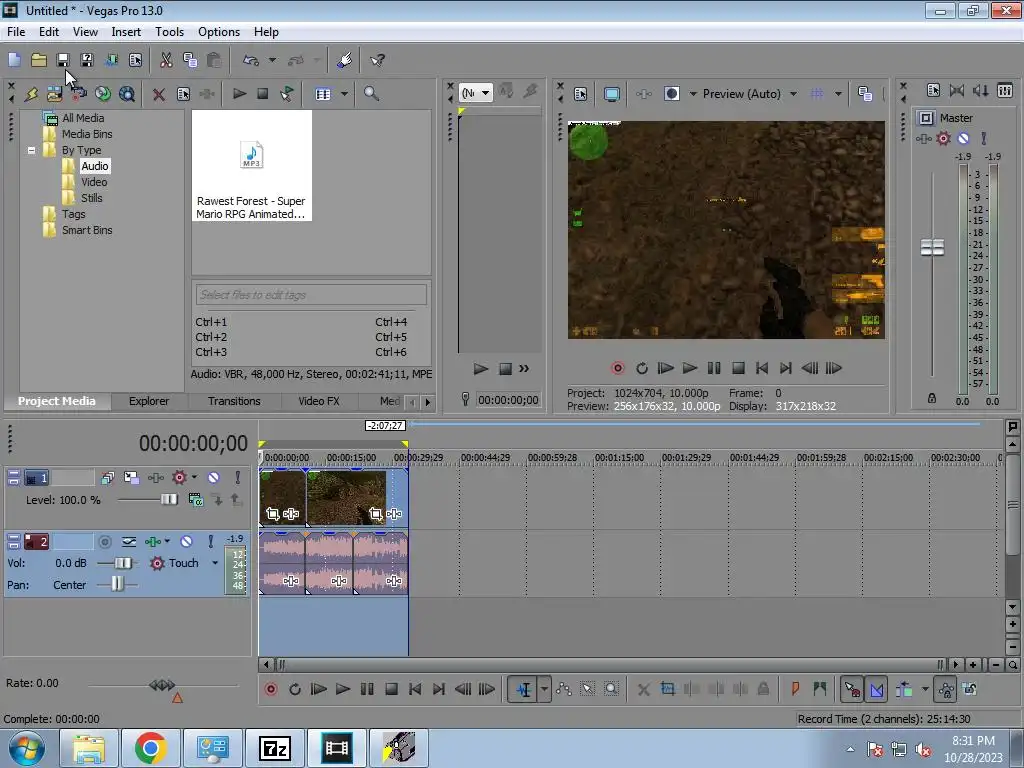
Task: Mute video track 1
Action: click(x=214, y=478)
